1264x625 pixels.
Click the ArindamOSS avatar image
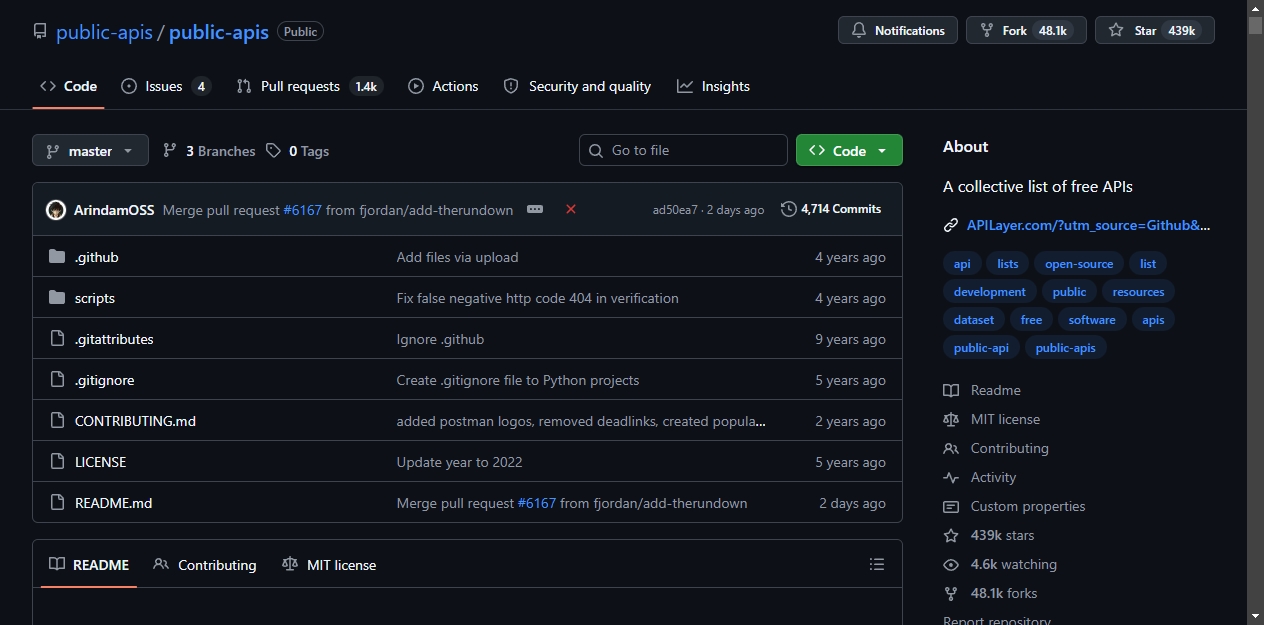click(56, 210)
